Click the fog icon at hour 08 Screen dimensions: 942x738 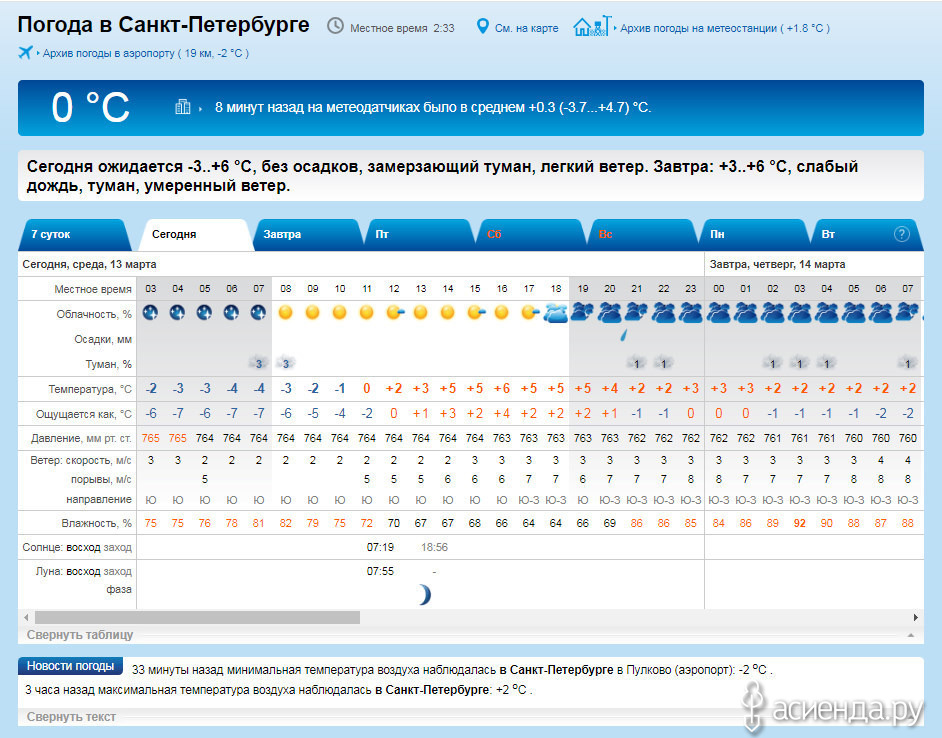[285, 363]
